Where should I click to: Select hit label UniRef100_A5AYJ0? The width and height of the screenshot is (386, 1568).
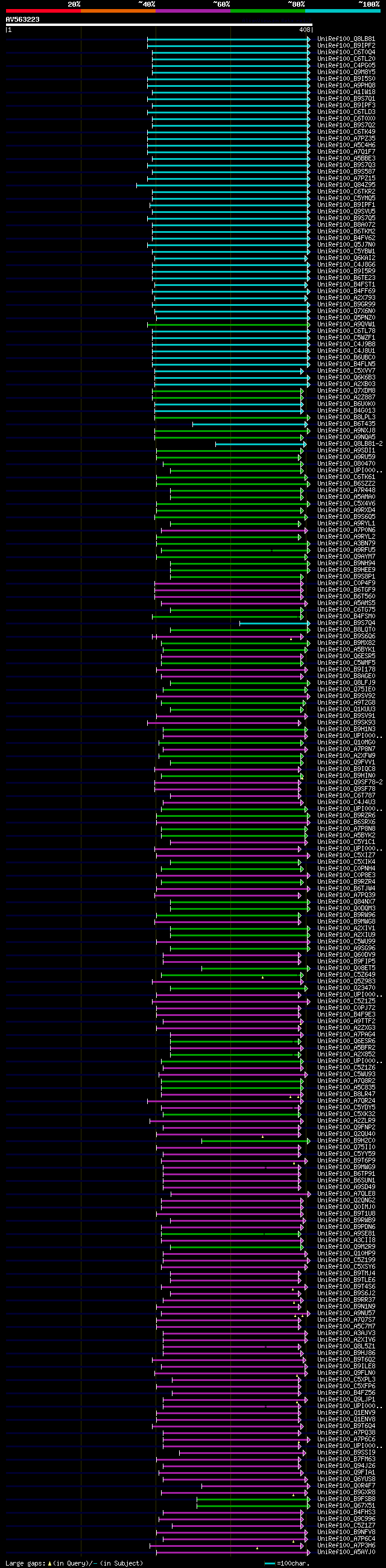coord(346,1552)
